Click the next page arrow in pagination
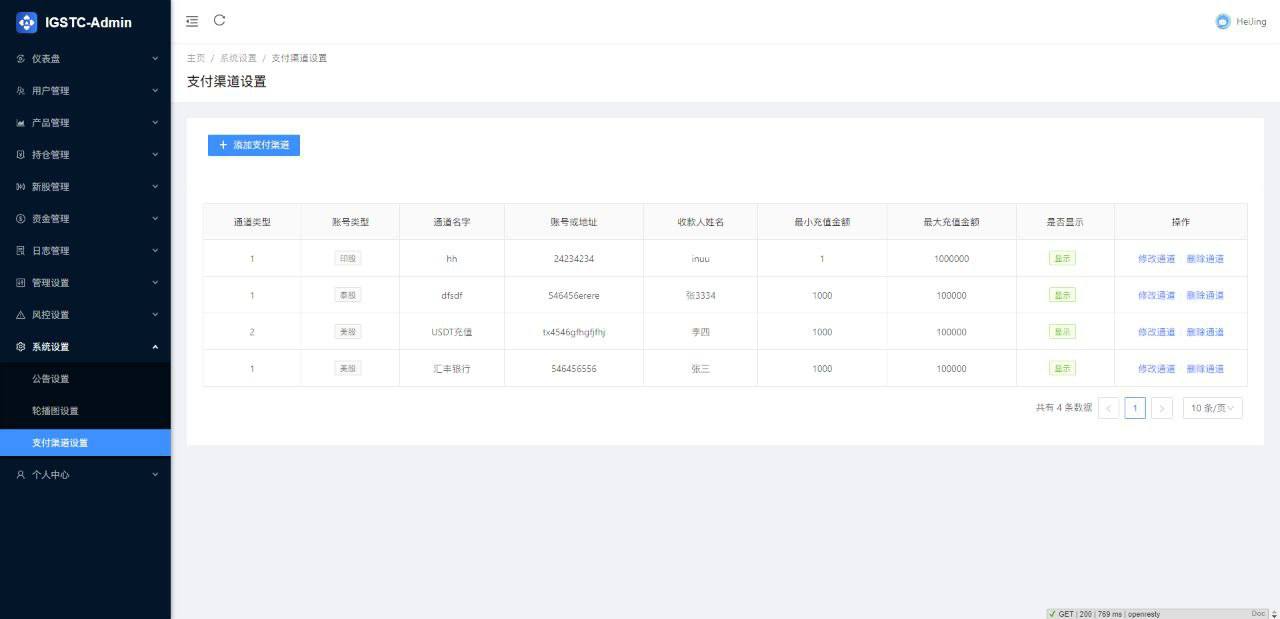The width and height of the screenshot is (1280, 619). coord(1161,408)
